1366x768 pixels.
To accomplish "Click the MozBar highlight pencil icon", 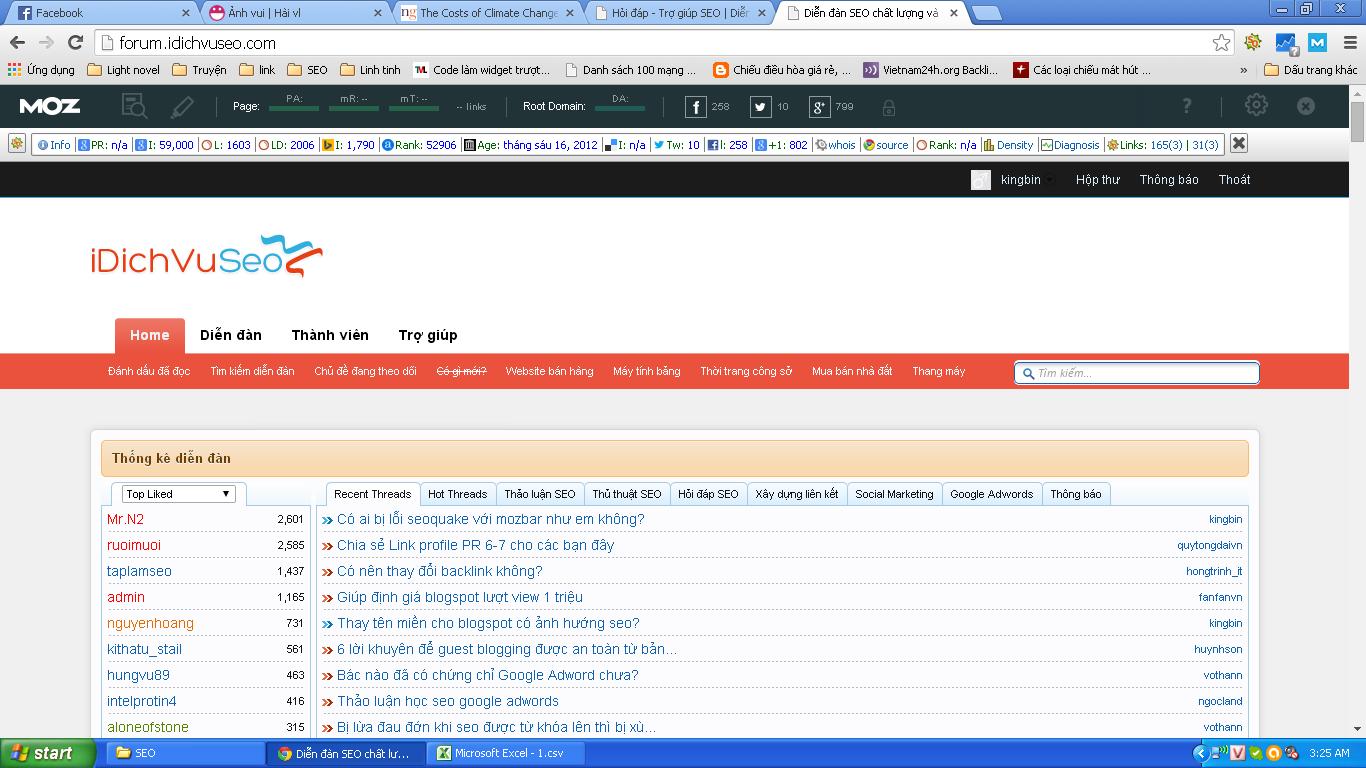I will (182, 106).
